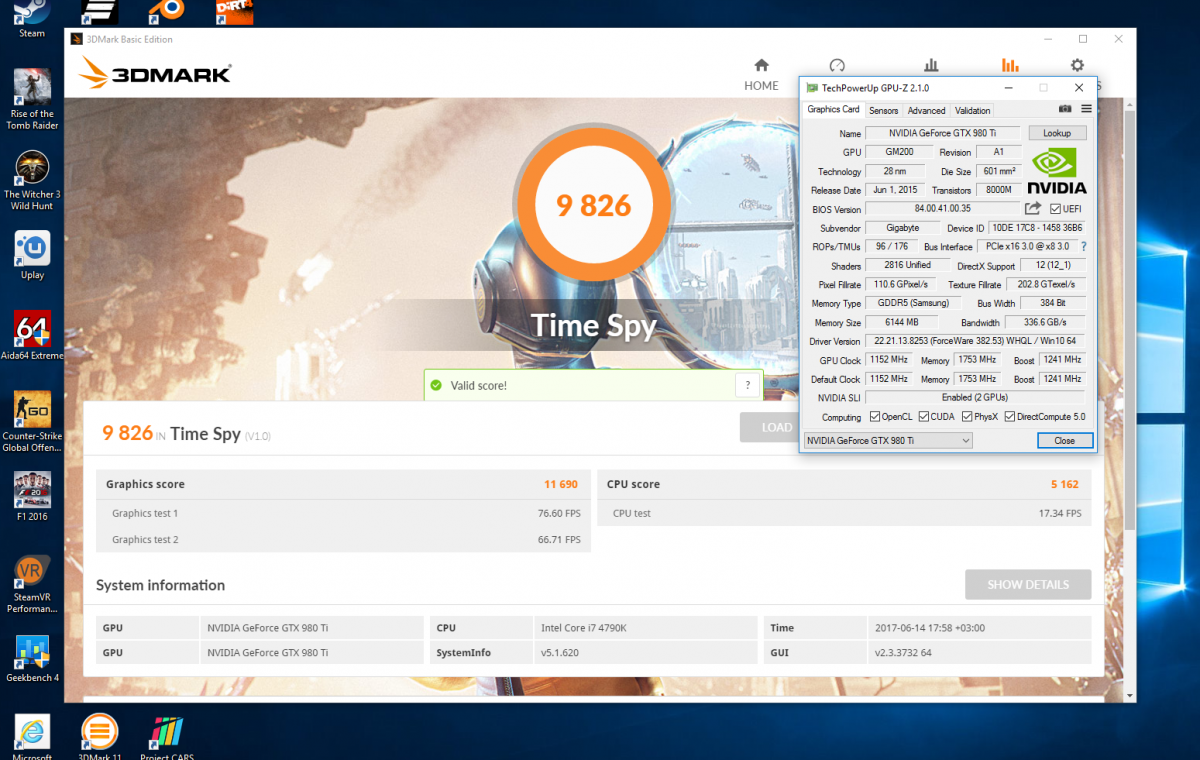The image size is (1200, 760).
Task: Click the Memory Size 6144 MB field
Action: [x=901, y=322]
